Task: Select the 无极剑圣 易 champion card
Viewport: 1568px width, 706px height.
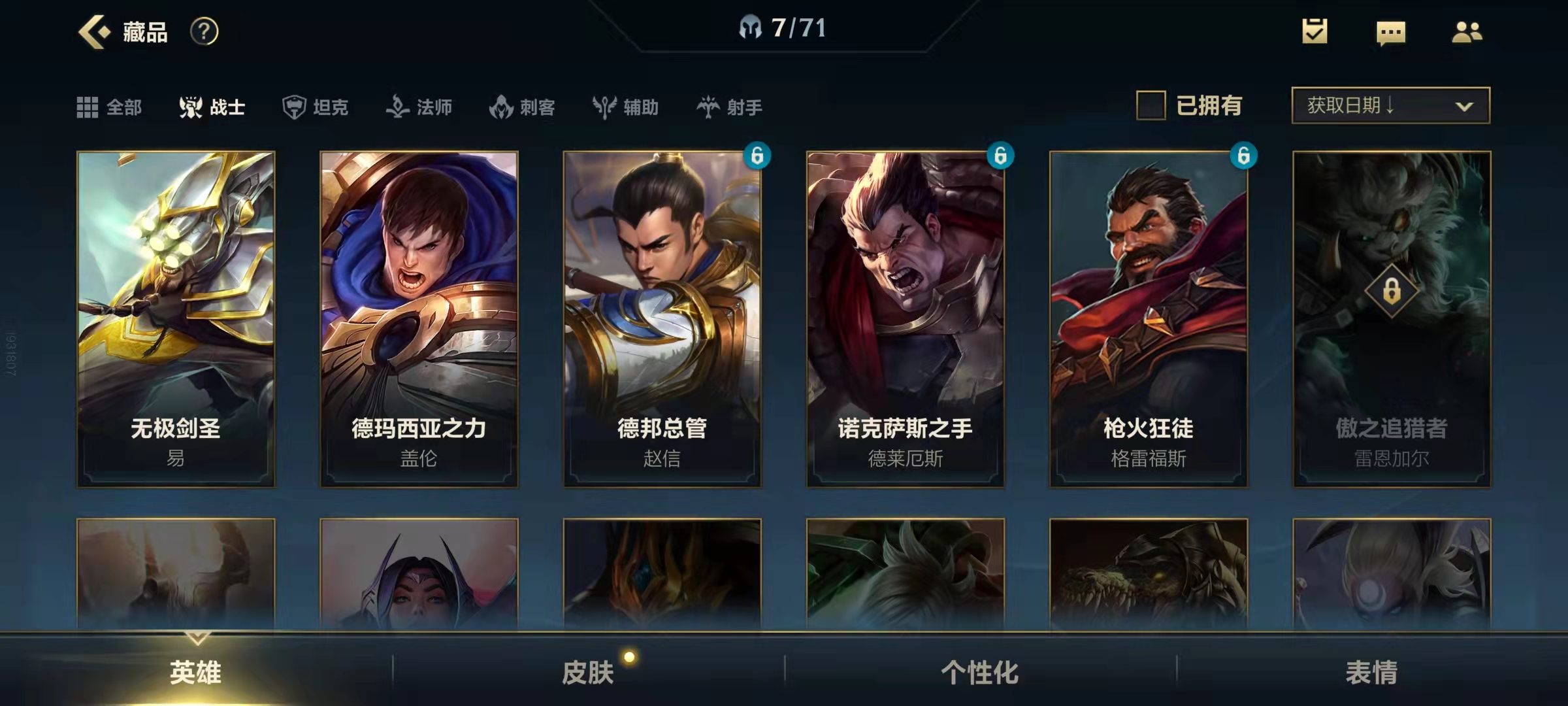Action: coord(176,319)
